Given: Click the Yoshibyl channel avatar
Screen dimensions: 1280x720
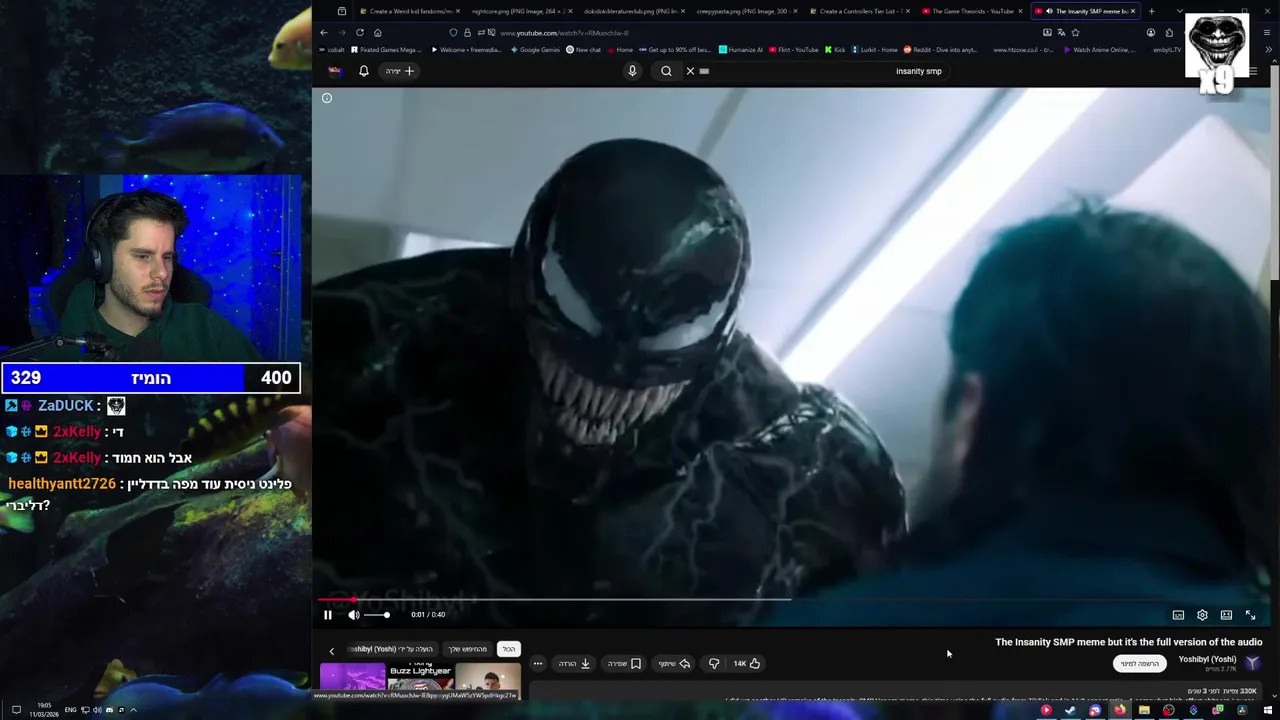Looking at the screenshot, I should click(1252, 663).
